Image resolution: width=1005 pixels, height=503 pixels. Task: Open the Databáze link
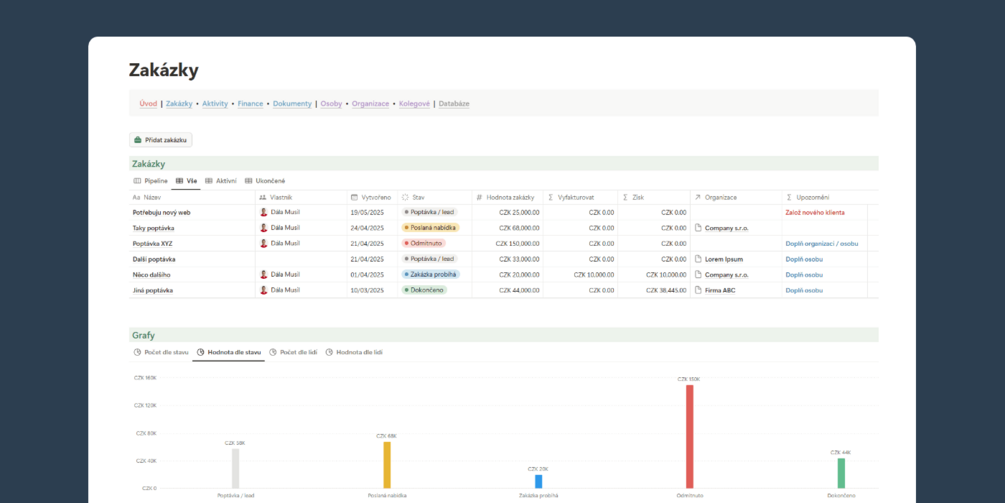[454, 104]
